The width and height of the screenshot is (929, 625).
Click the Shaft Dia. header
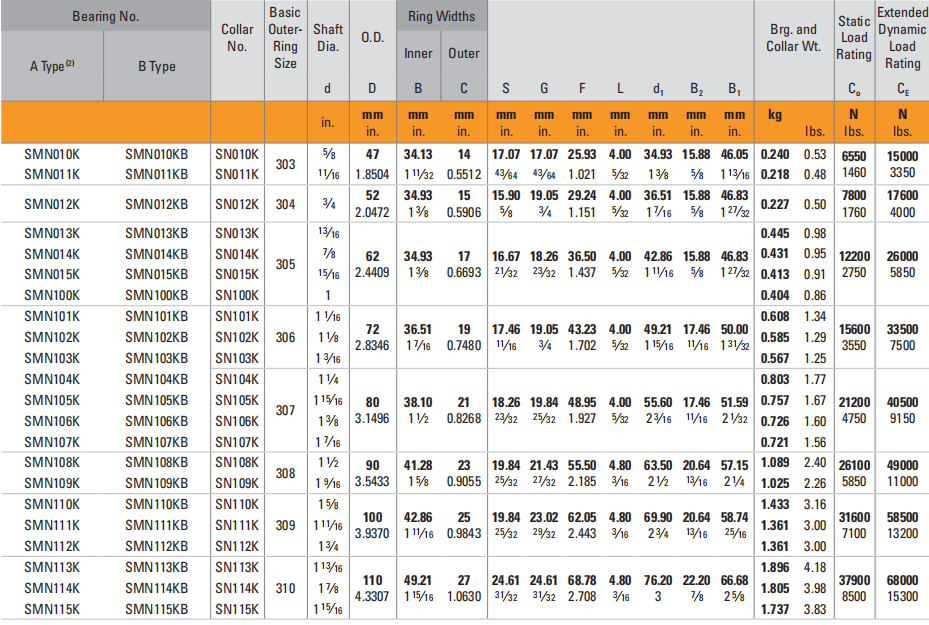click(328, 37)
